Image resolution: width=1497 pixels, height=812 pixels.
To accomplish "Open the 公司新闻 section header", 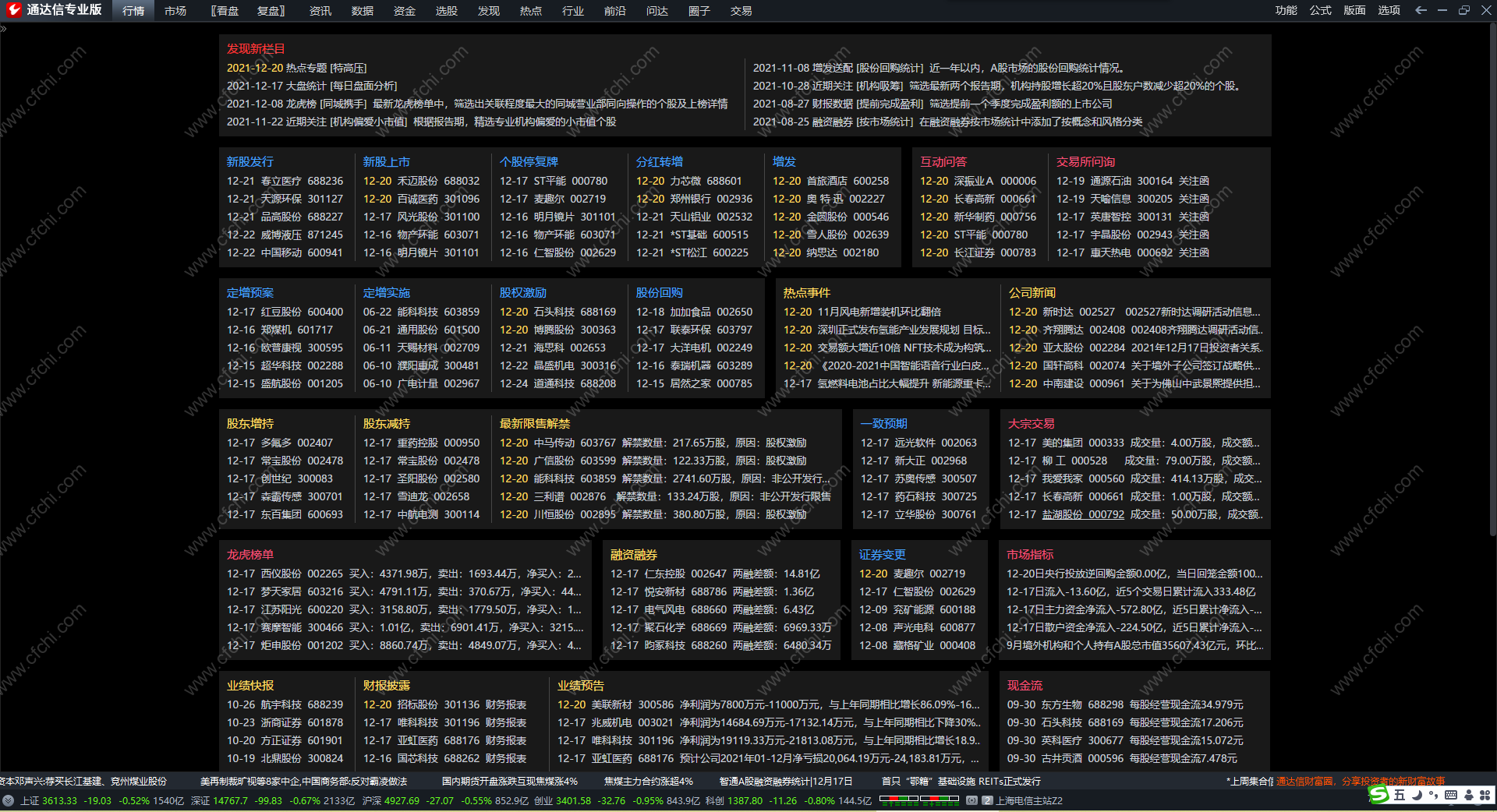I will [1032, 293].
